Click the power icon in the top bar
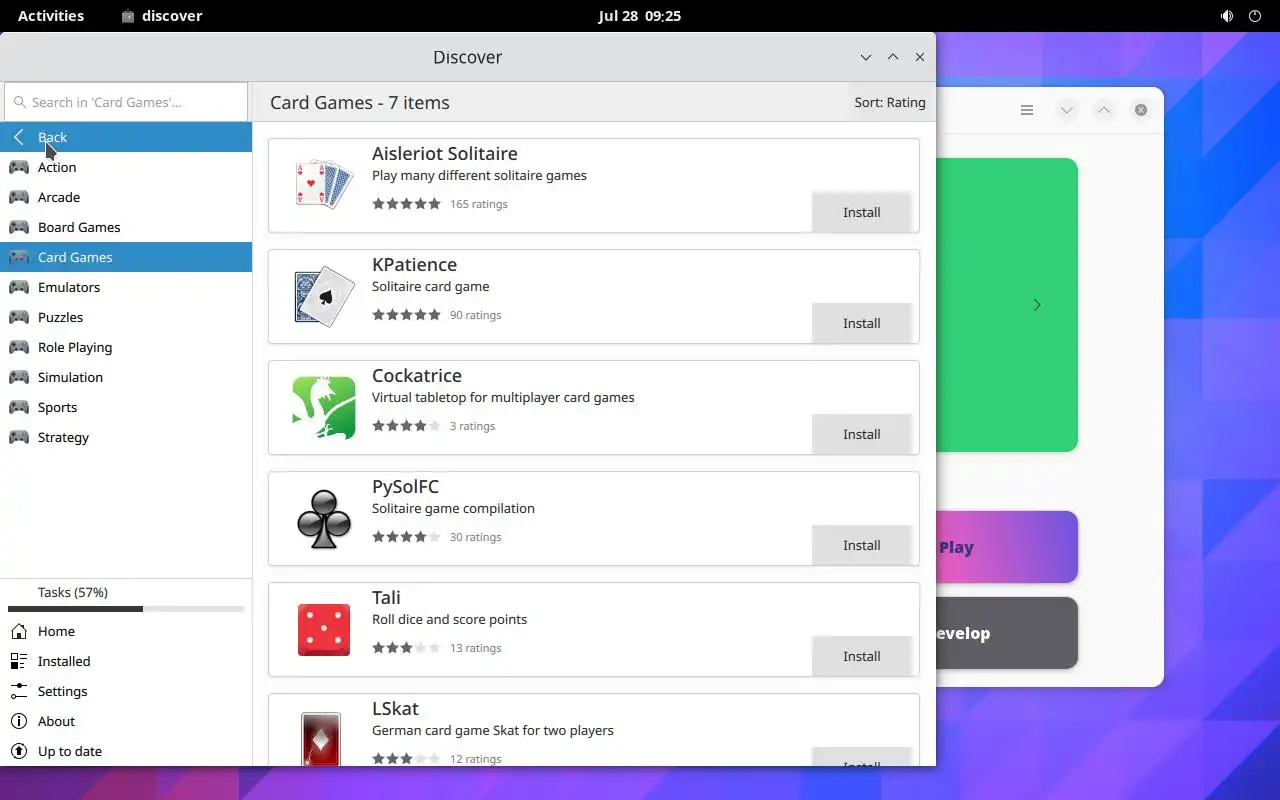1280x800 pixels. tap(1255, 16)
